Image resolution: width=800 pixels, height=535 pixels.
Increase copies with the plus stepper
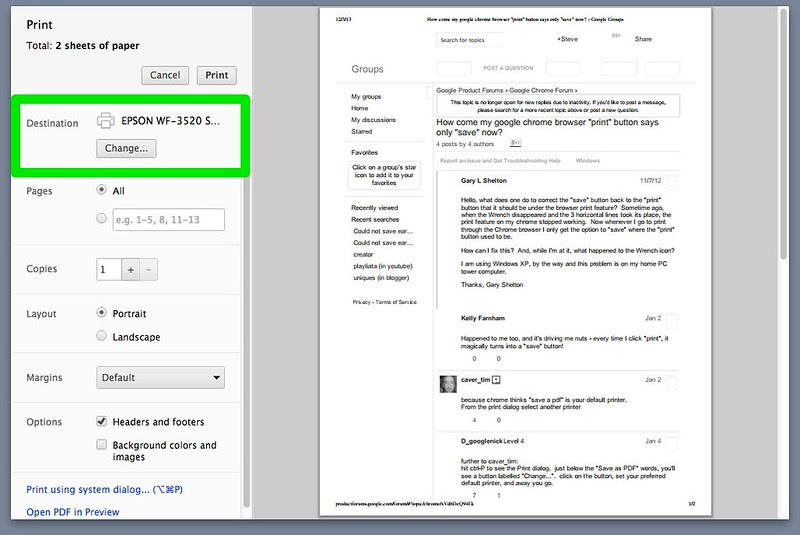131,270
